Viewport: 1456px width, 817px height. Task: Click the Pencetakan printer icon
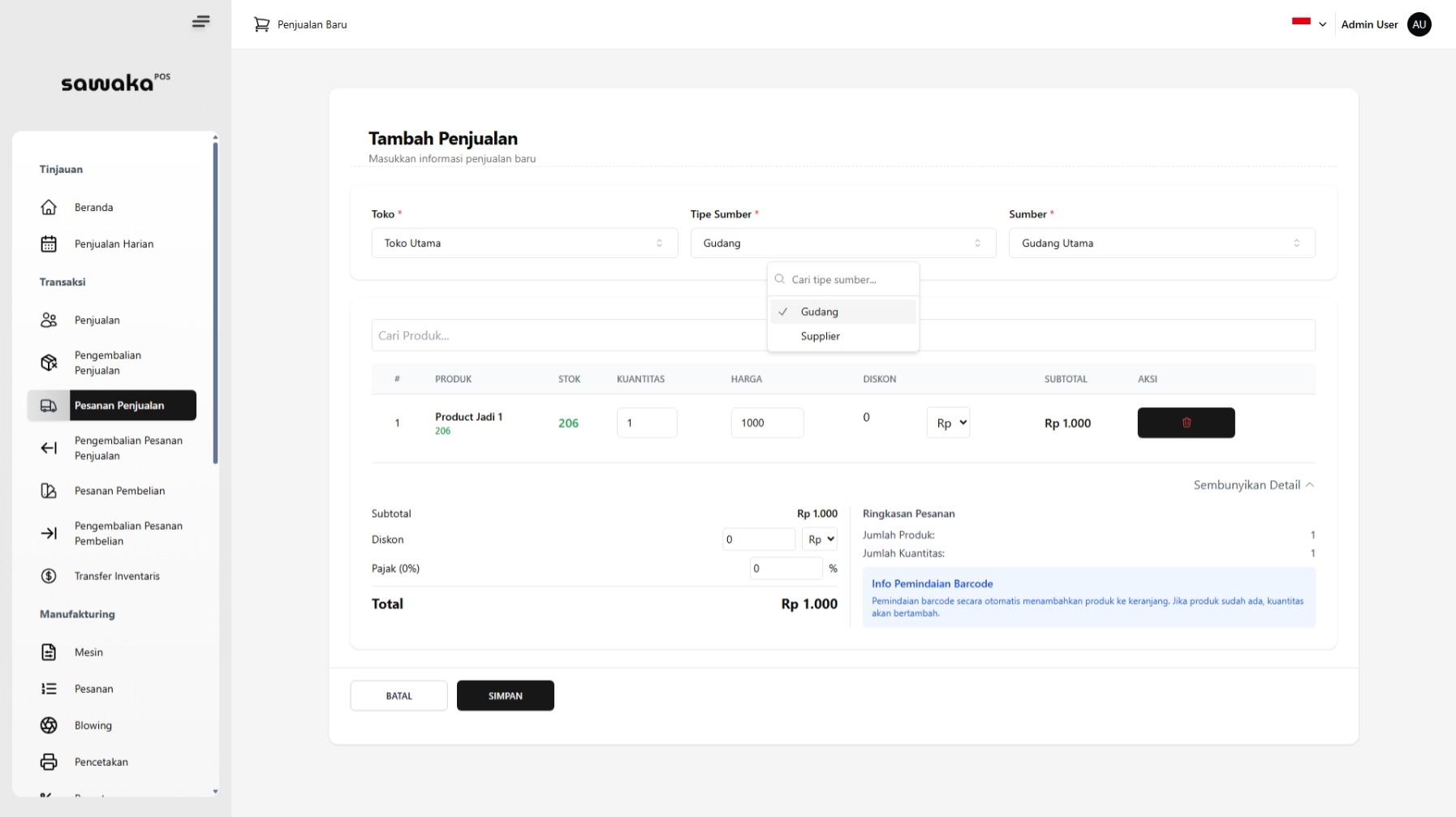(x=49, y=762)
